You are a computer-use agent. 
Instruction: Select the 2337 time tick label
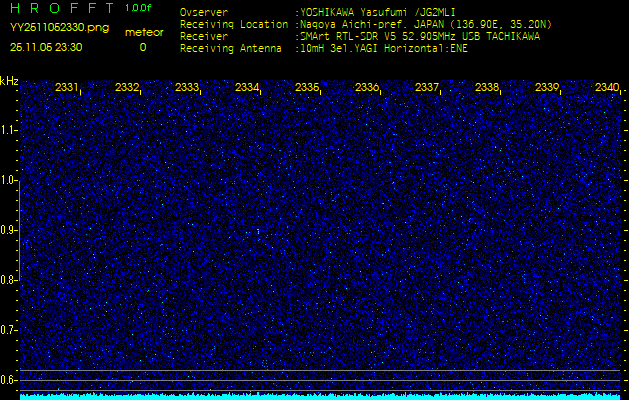point(427,88)
